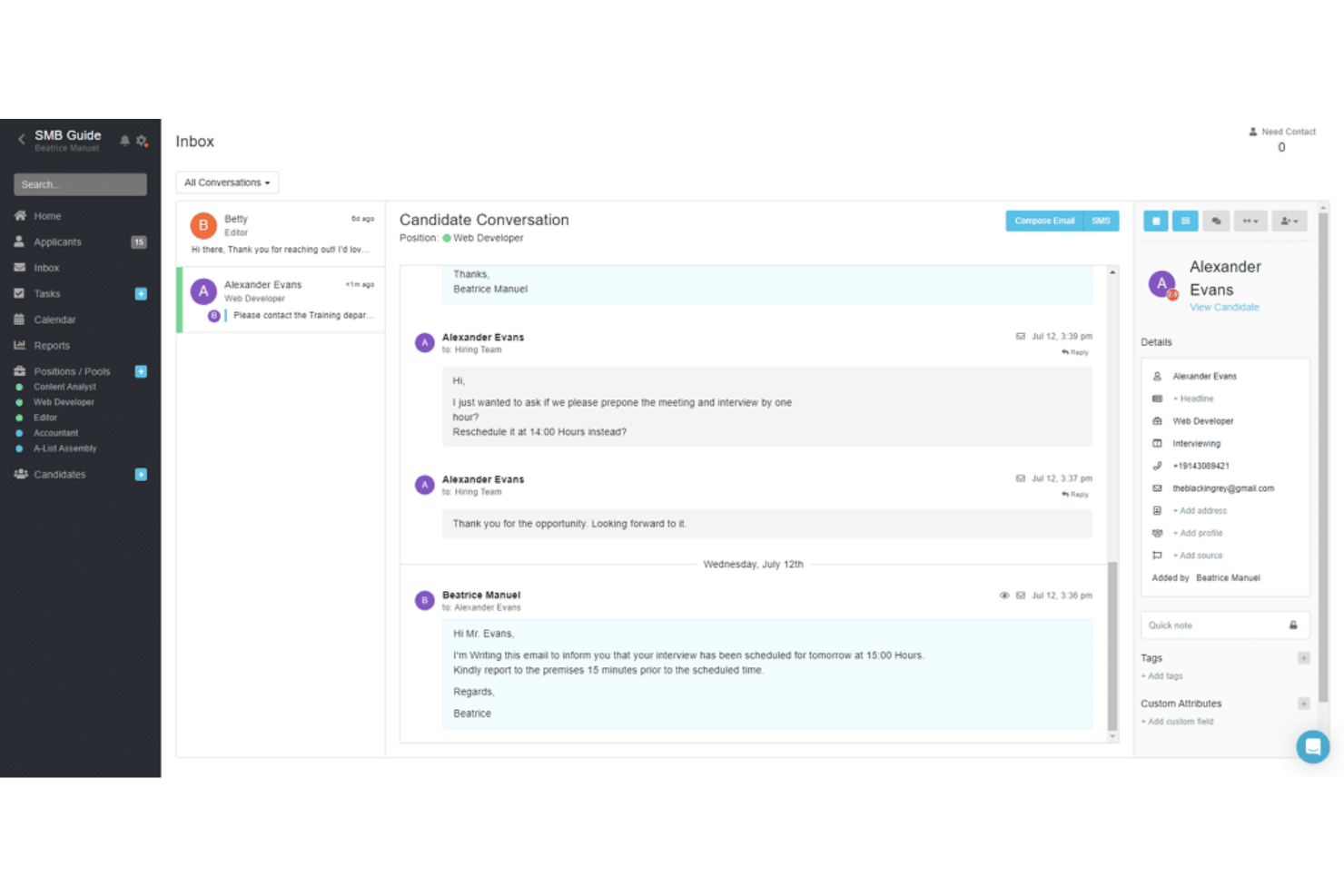1344x896 pixels.
Task: Open the assign user dropdown
Action: tap(1290, 221)
